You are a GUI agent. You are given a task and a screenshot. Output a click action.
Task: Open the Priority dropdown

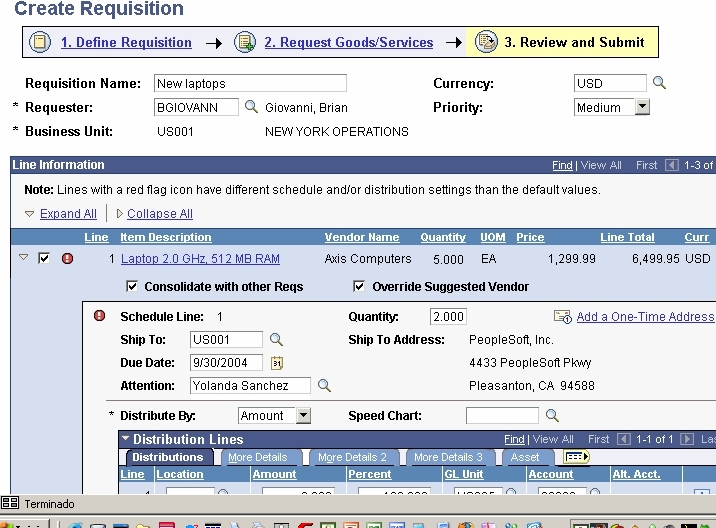coord(642,107)
